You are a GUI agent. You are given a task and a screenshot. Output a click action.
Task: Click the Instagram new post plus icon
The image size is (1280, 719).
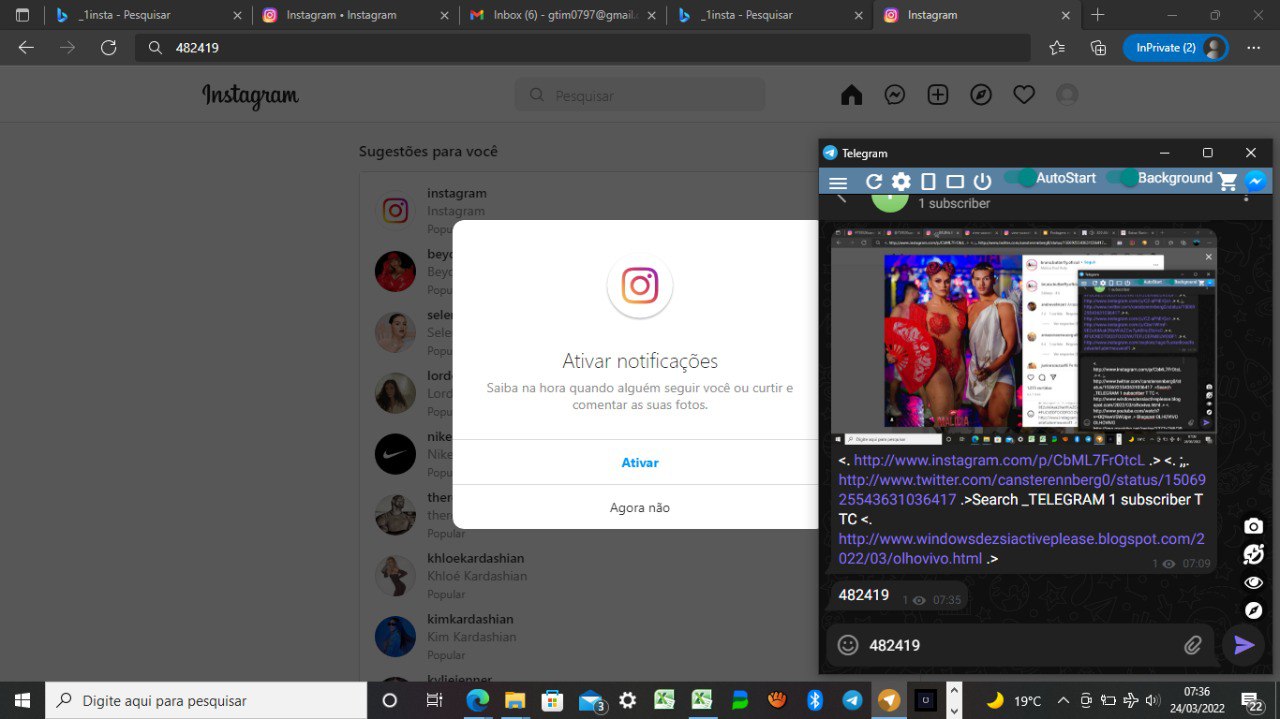(938, 95)
